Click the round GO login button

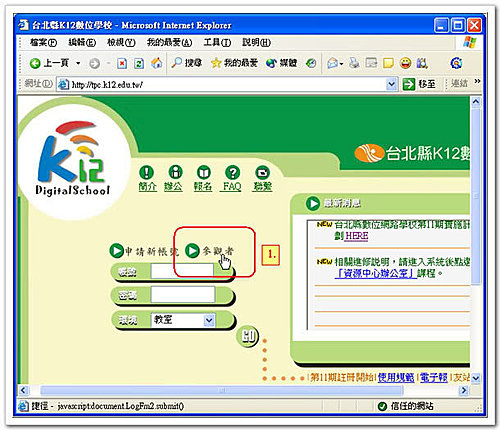coord(247,336)
